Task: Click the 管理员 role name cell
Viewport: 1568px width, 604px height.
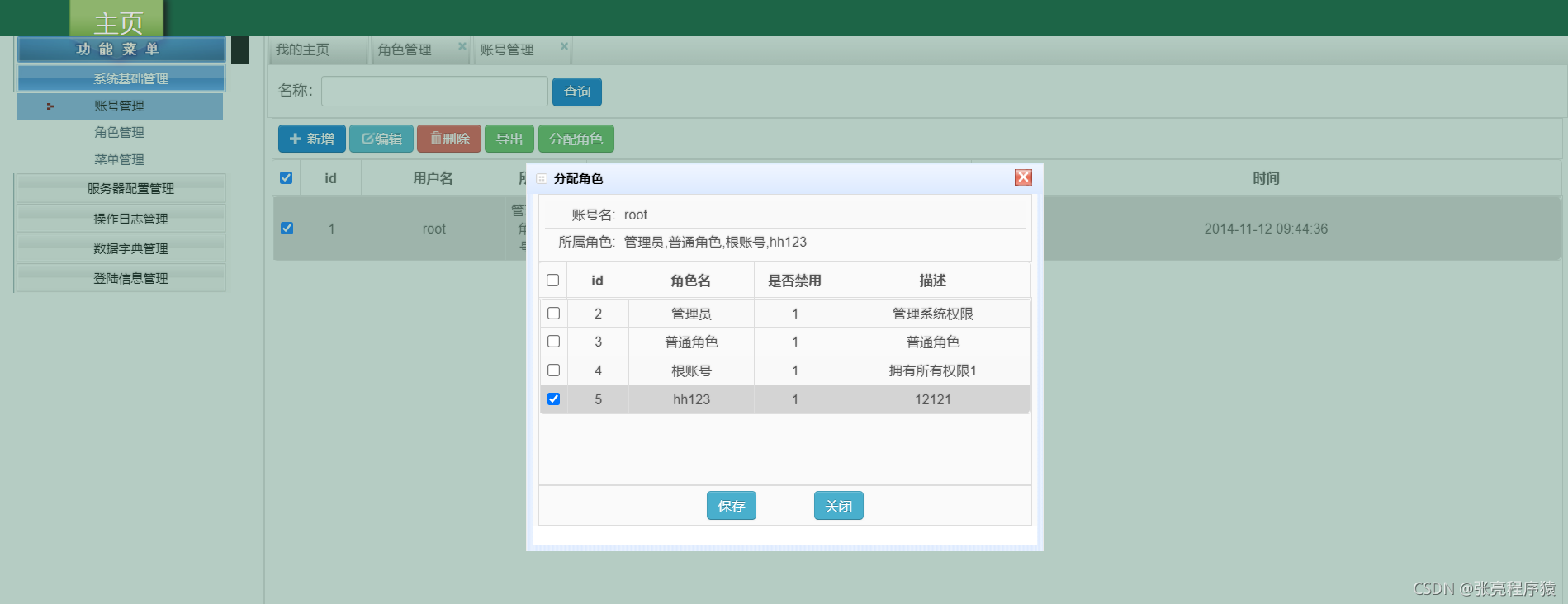Action: pos(691,314)
